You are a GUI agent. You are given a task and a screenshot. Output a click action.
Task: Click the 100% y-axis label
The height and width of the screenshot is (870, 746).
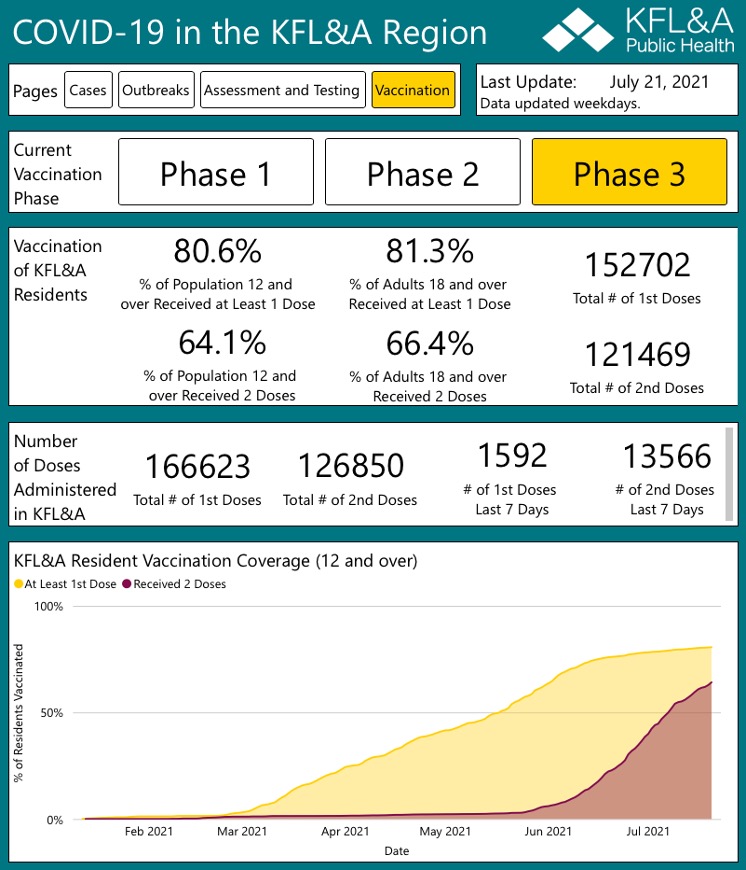tap(48, 606)
